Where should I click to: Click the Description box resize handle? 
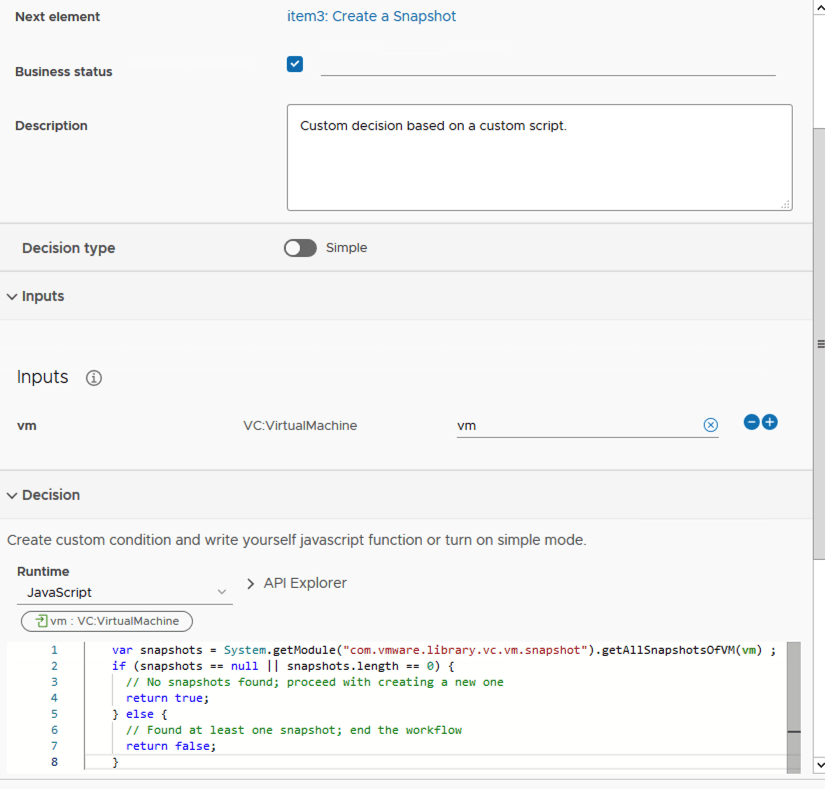785,204
